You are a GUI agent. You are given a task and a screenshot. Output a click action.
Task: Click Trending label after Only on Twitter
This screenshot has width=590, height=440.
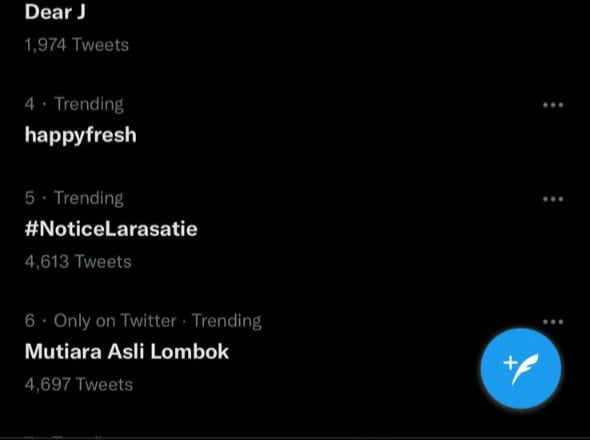(x=227, y=321)
